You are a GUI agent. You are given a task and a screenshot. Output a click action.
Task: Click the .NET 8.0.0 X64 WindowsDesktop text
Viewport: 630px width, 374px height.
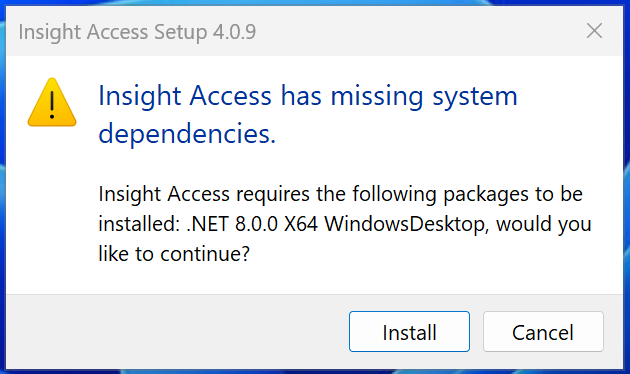(338, 224)
